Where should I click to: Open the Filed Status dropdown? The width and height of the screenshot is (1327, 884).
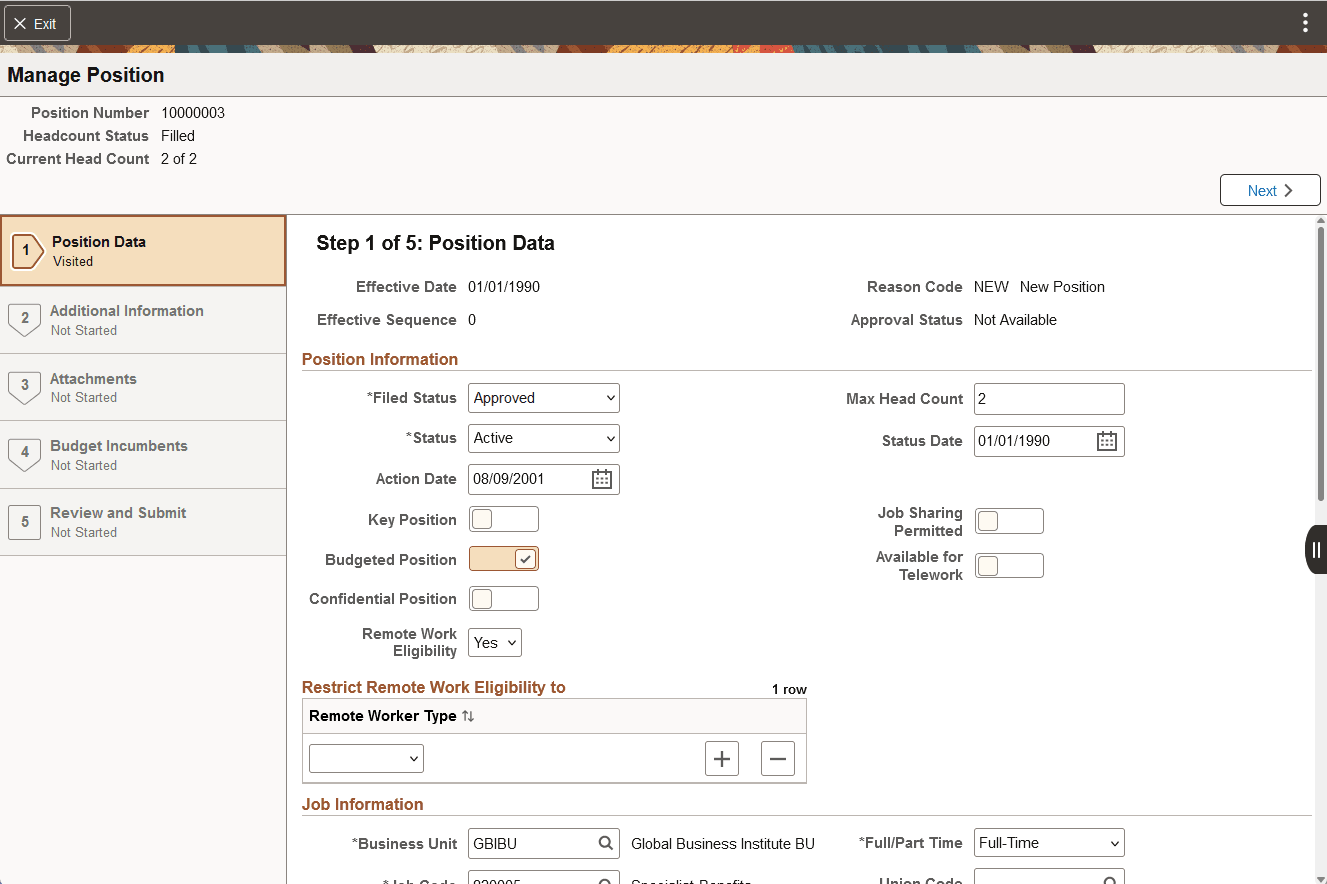click(543, 397)
